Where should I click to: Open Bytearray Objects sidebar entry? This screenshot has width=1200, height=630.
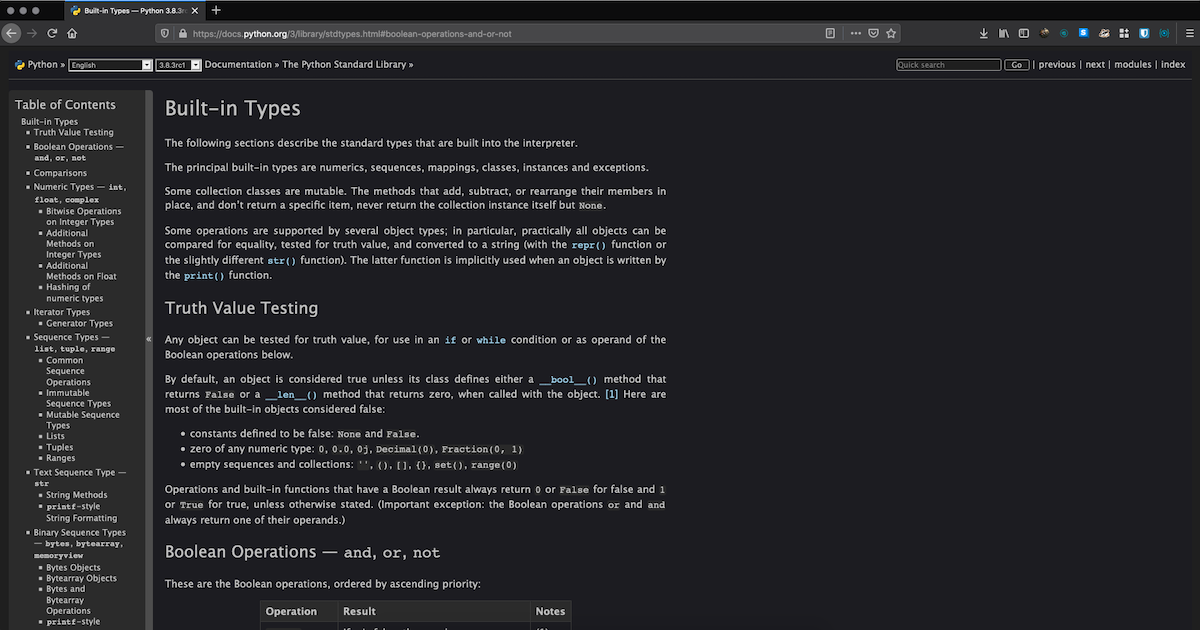[81, 578]
